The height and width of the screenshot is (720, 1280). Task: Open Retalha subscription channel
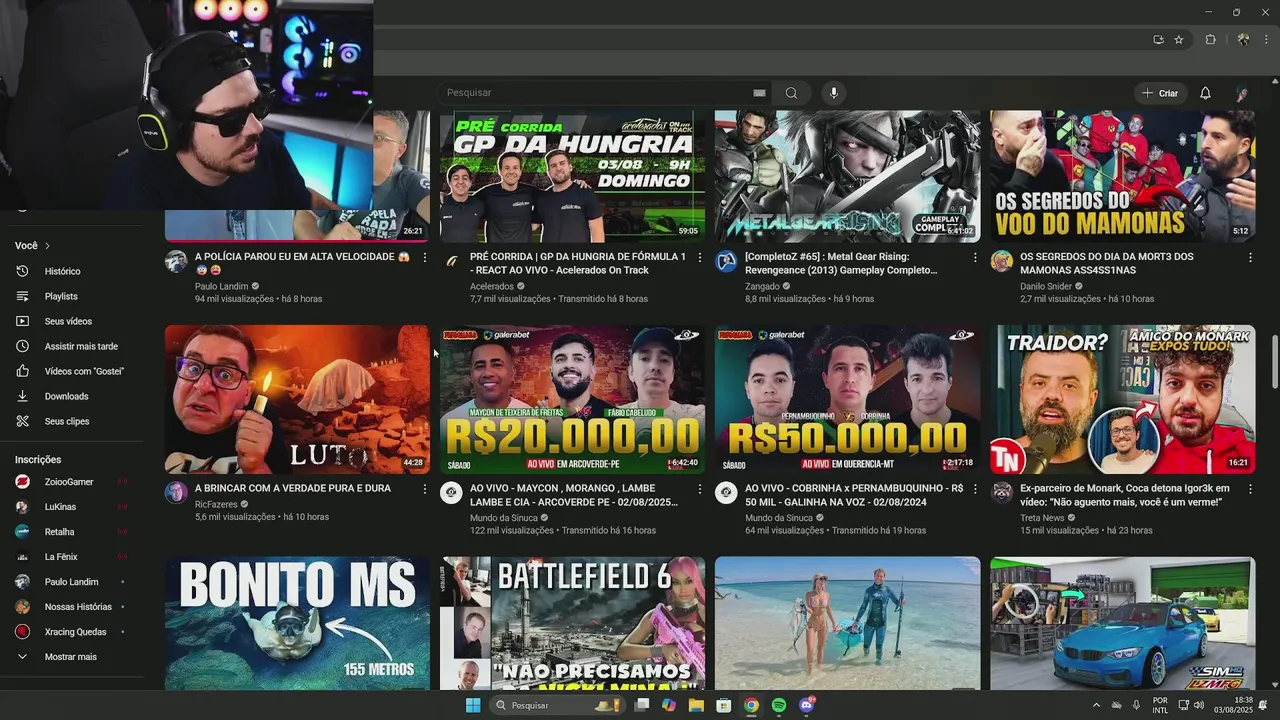pos(72,532)
